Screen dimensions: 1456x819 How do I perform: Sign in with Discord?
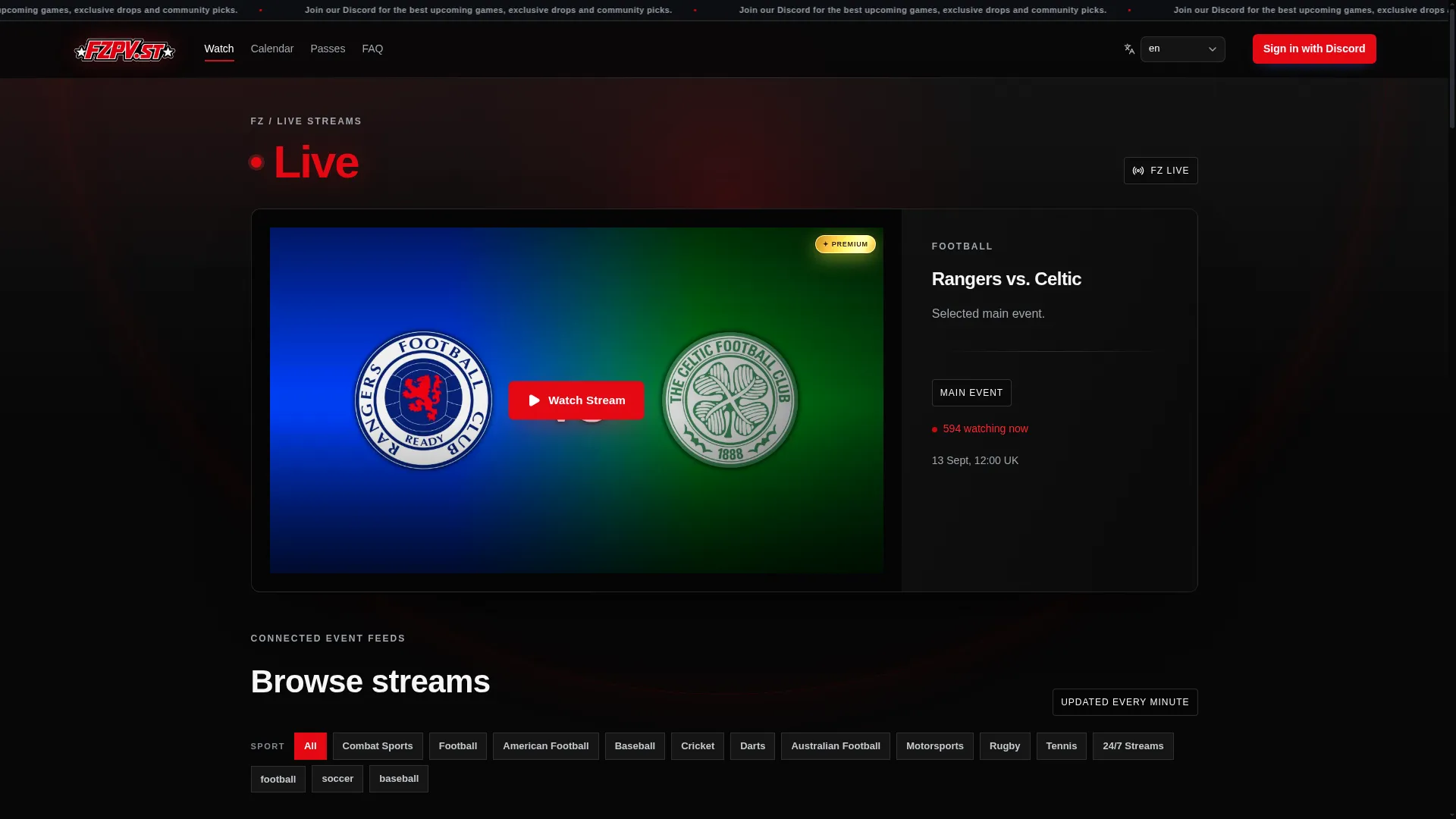pyautogui.click(x=1314, y=49)
